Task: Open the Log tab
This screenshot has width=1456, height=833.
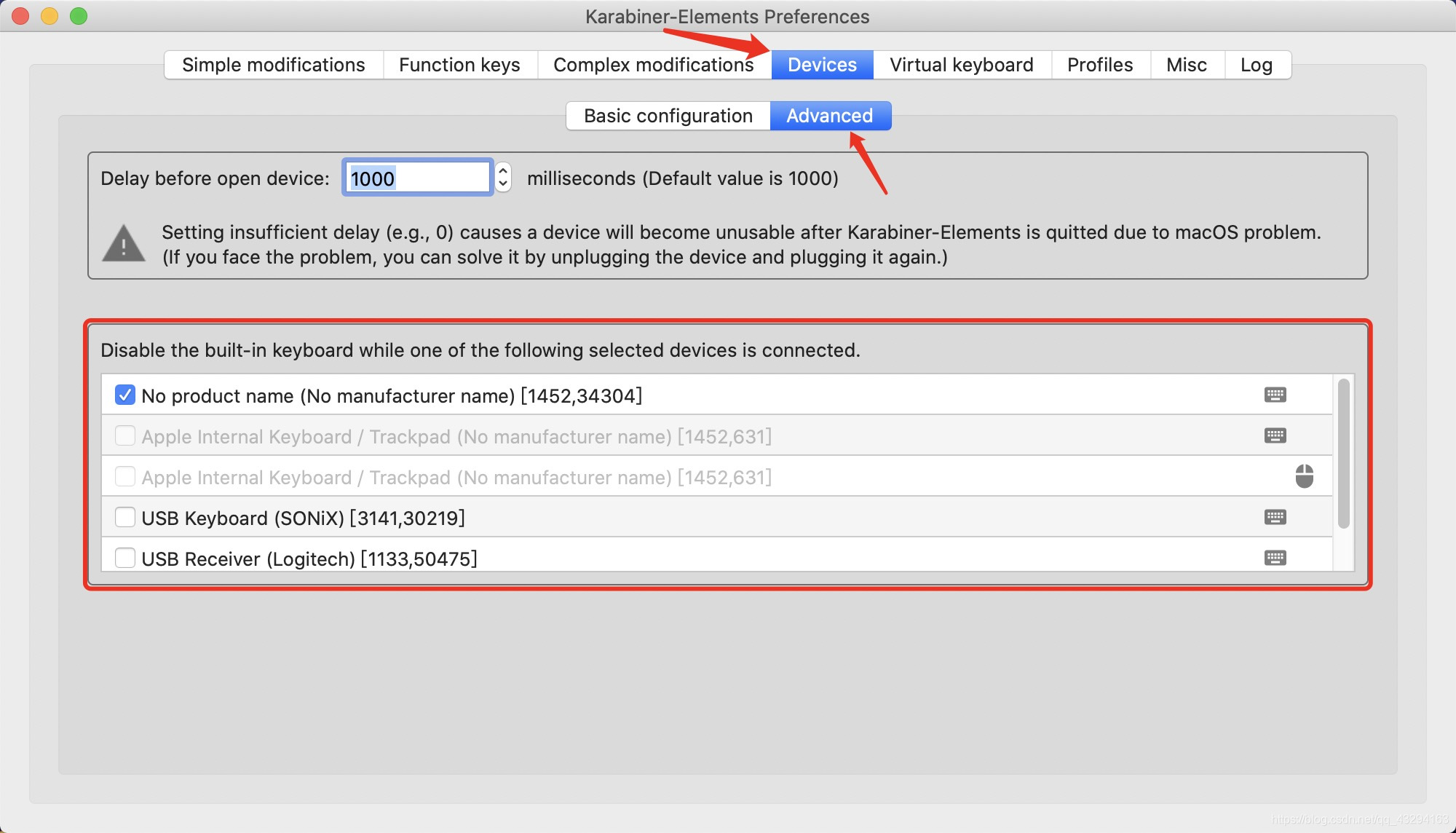Action: tap(1256, 65)
